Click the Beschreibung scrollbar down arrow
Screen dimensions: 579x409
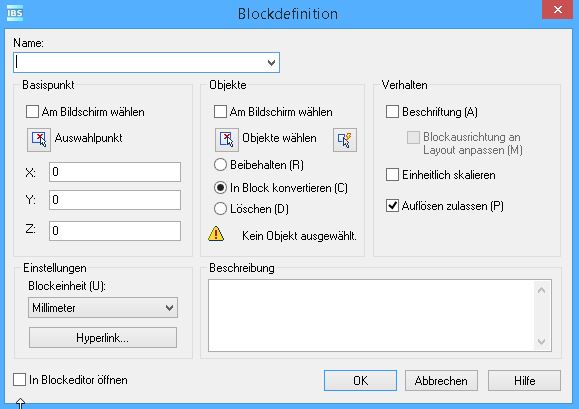pos(541,341)
